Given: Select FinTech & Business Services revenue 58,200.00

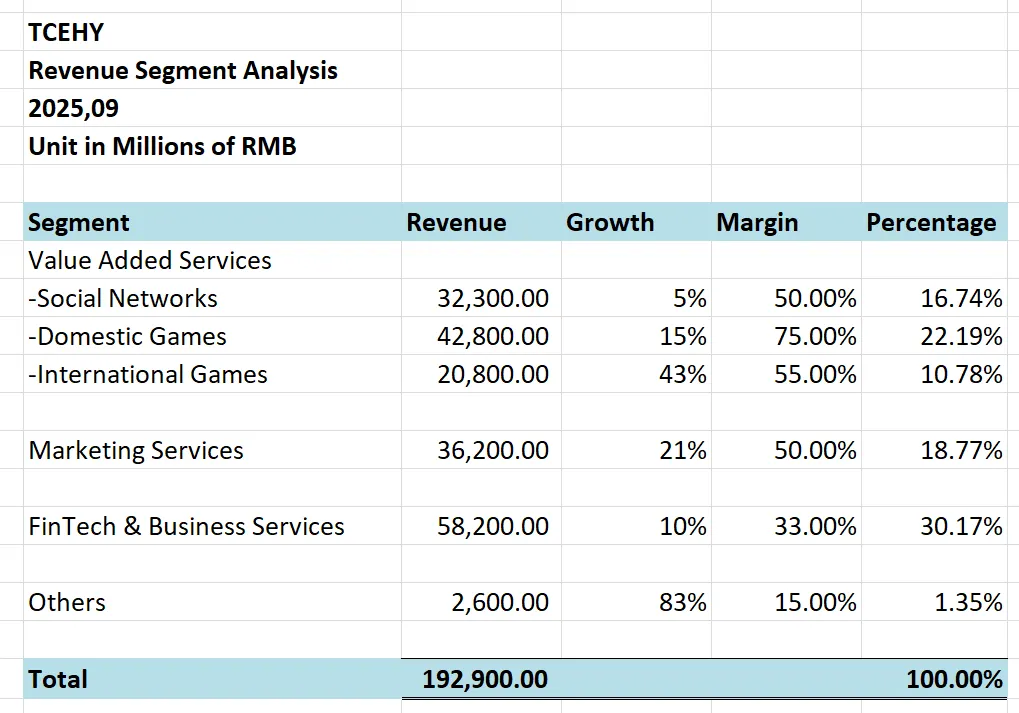Looking at the screenshot, I should (x=492, y=526).
